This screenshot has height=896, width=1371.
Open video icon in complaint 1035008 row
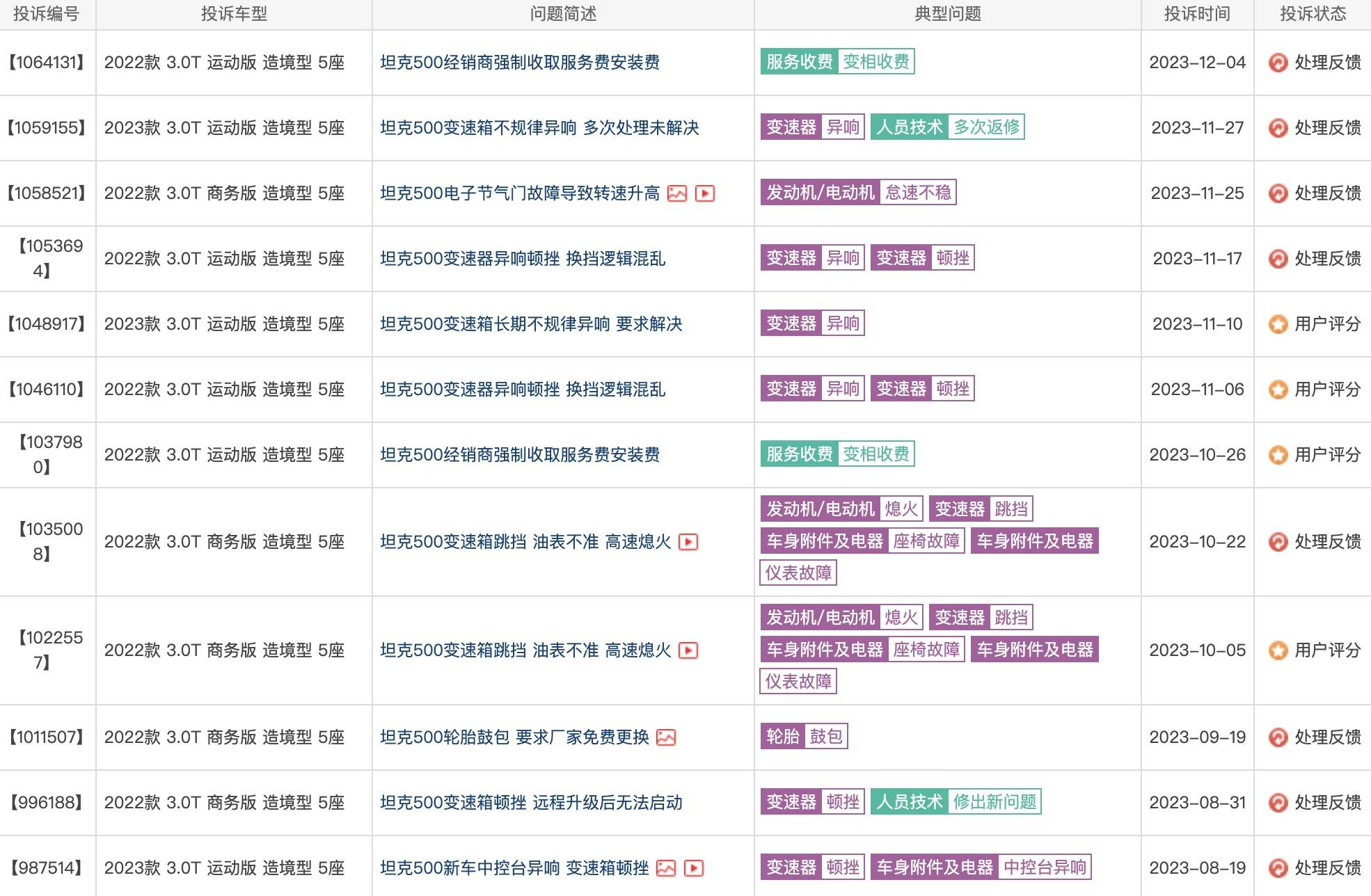coord(688,542)
